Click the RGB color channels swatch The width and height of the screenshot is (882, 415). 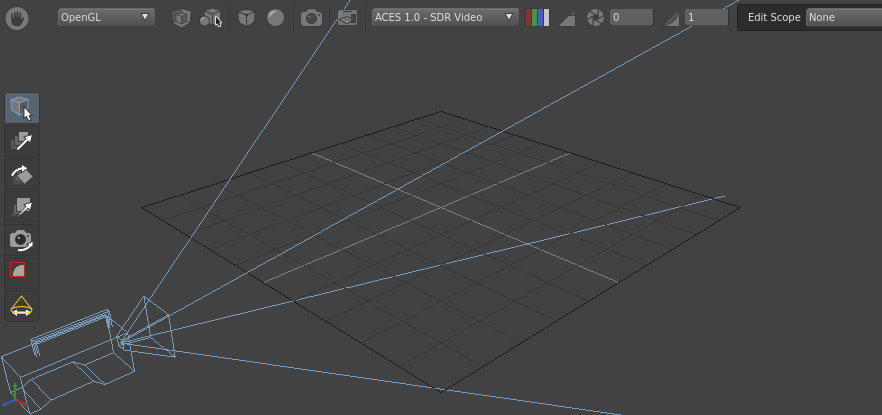537,17
